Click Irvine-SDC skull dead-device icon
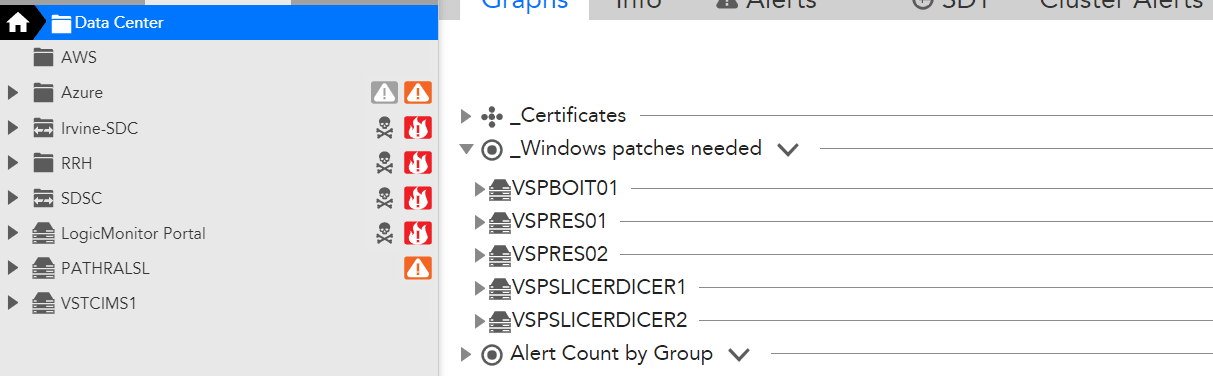This screenshot has height=376, width=1213. [x=384, y=128]
